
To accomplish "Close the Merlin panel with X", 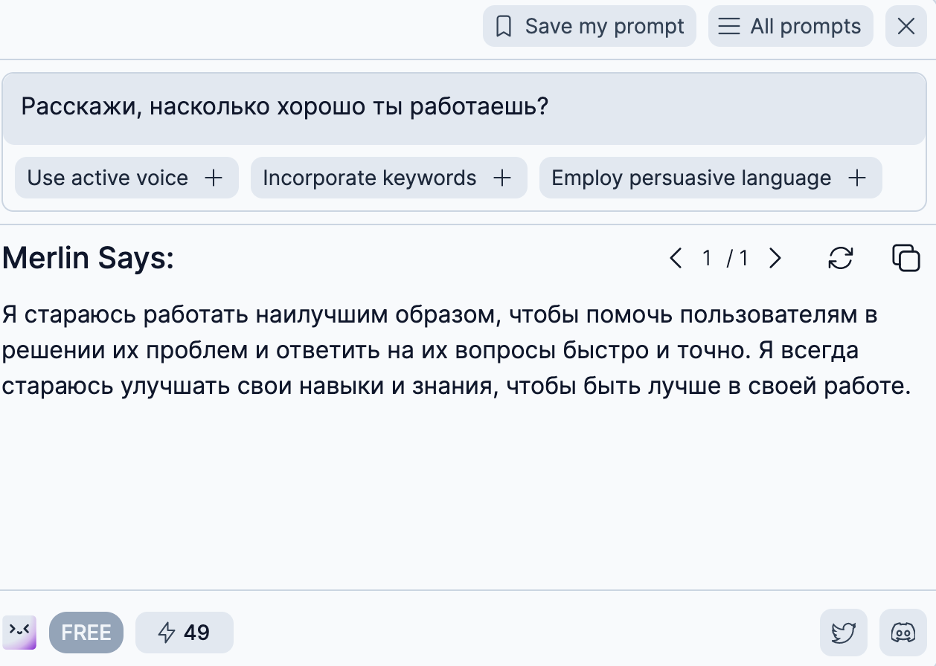I will 906,26.
